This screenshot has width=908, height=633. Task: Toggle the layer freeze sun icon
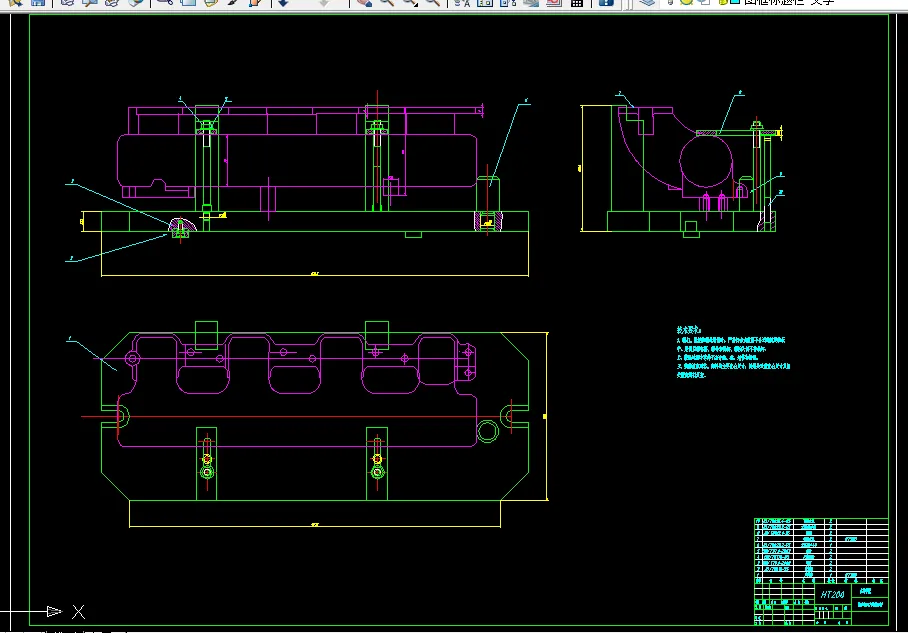(687, 3)
